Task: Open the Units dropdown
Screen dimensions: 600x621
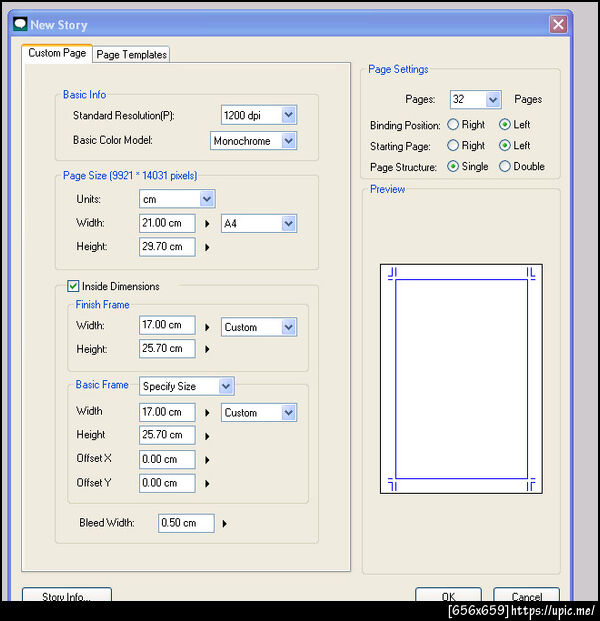Action: (177, 199)
